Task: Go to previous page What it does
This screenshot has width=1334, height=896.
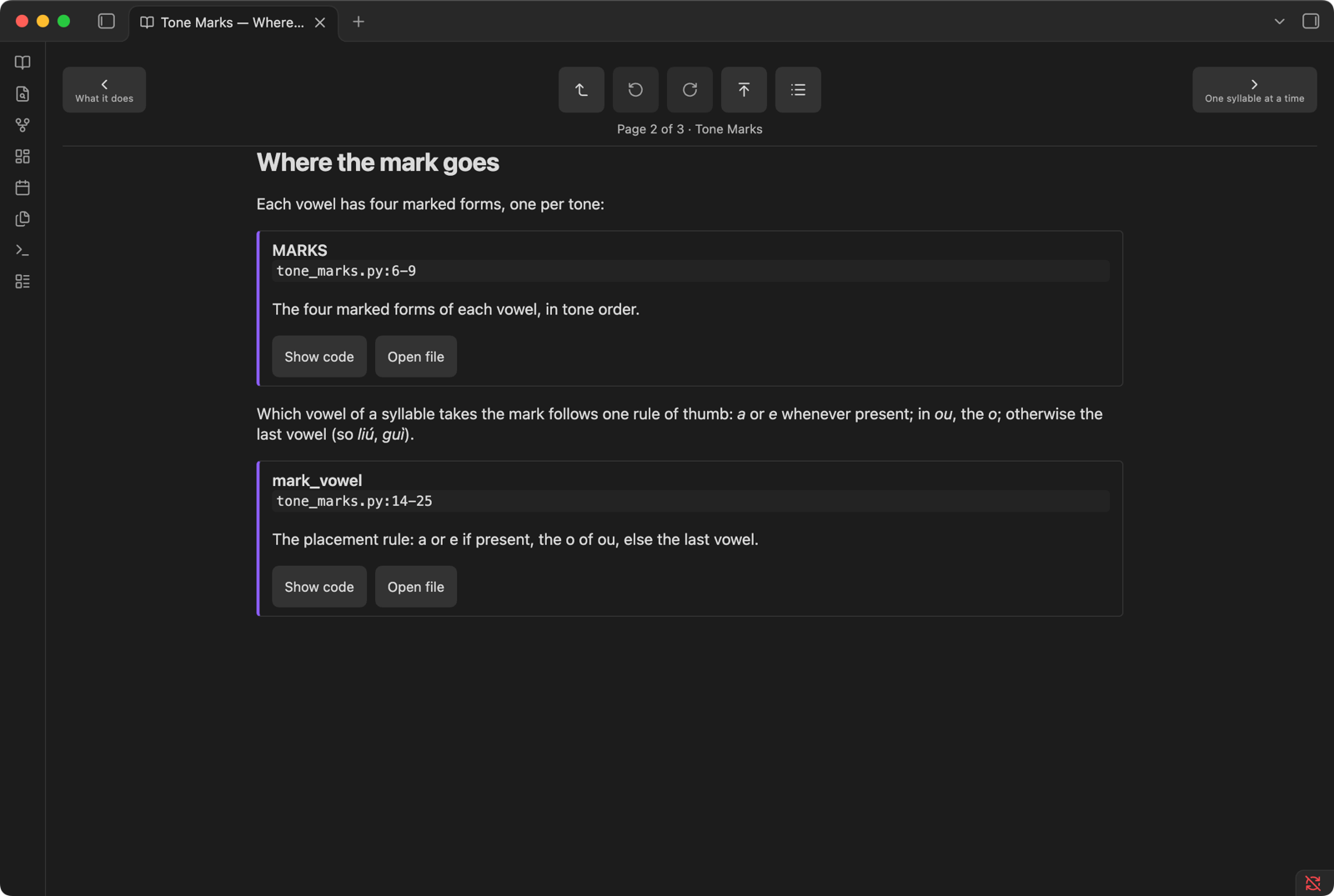Action: click(x=104, y=89)
